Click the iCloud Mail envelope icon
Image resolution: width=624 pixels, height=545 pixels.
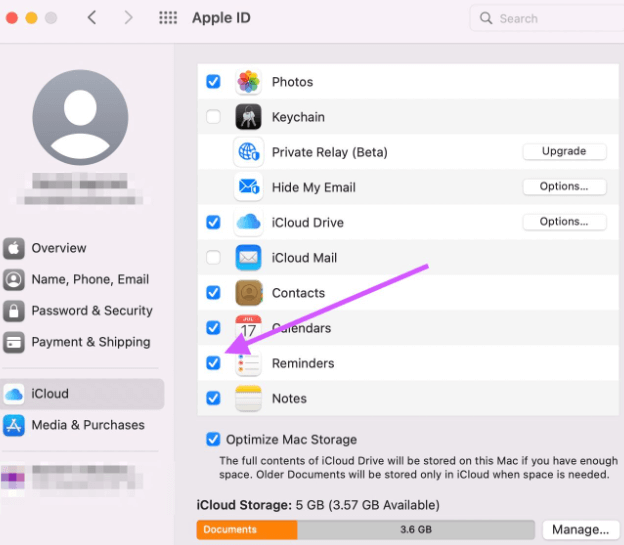point(248,257)
